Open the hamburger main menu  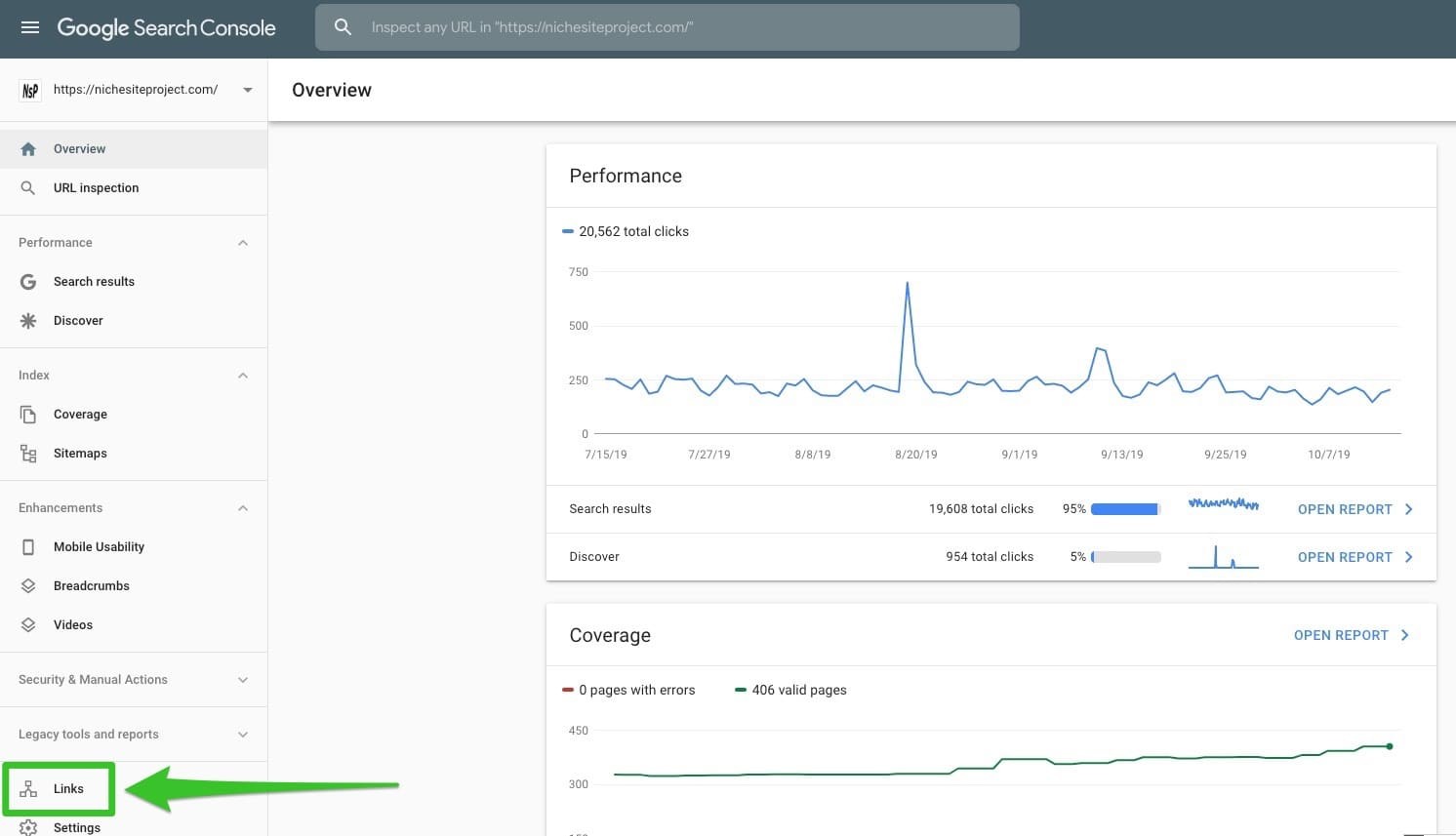click(30, 27)
